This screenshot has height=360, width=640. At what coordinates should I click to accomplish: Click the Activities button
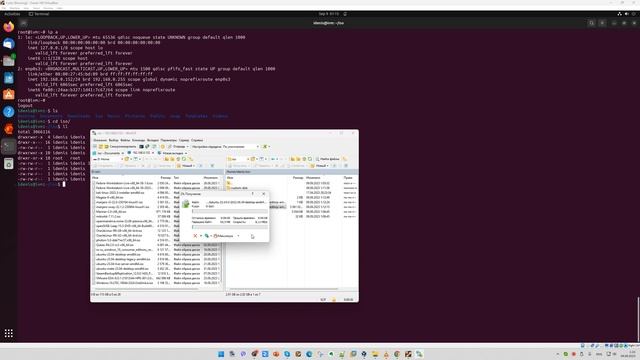[x=12, y=14]
